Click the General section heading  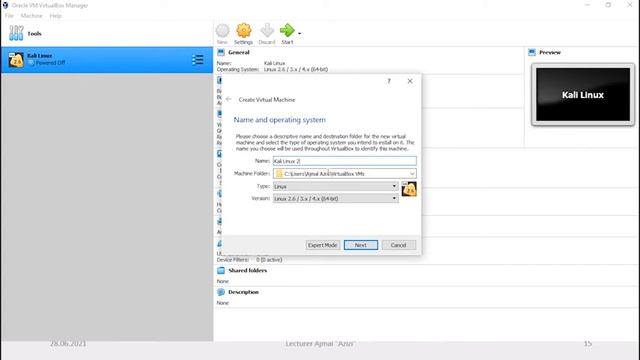tap(239, 52)
